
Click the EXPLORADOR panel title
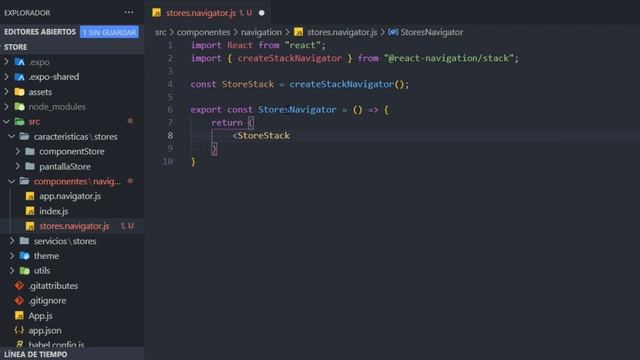(27, 13)
